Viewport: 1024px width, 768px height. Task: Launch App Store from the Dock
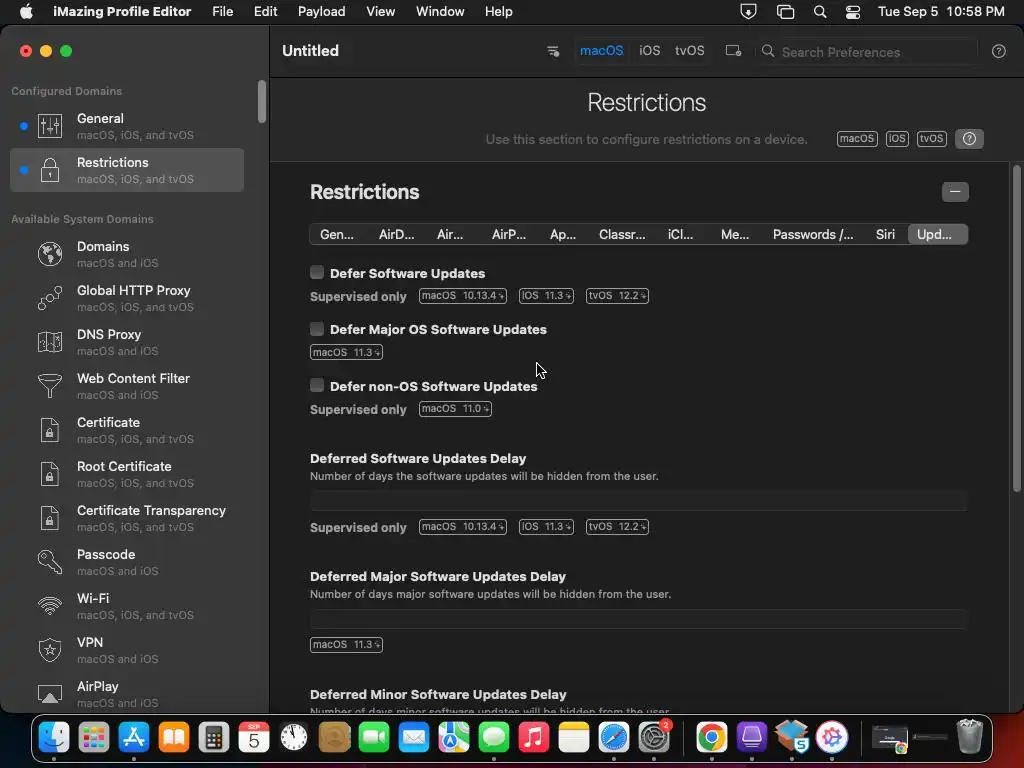(134, 738)
